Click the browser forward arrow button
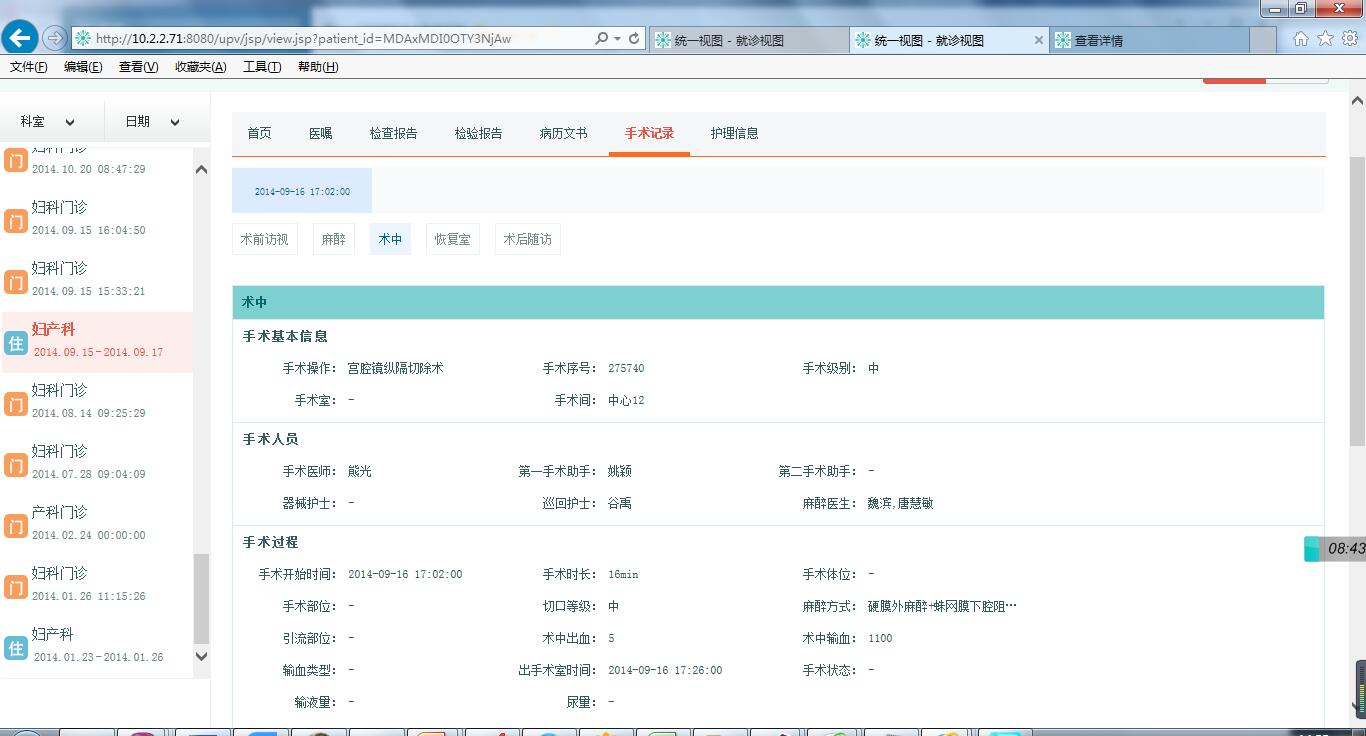The width and height of the screenshot is (1366, 736). click(x=55, y=38)
